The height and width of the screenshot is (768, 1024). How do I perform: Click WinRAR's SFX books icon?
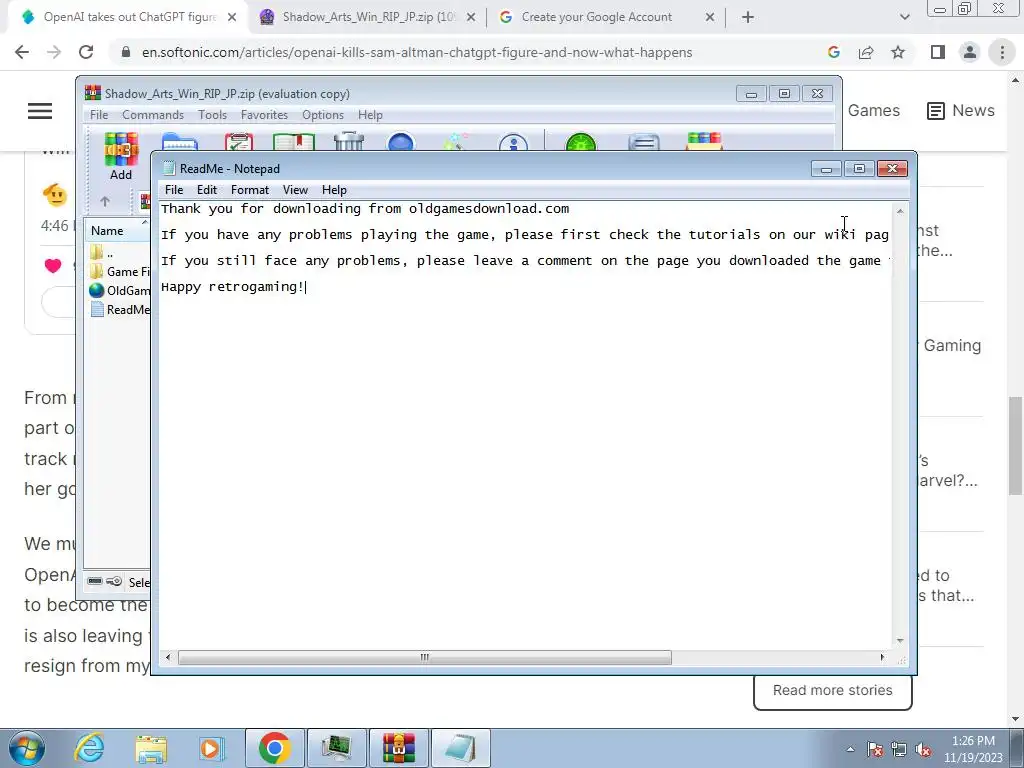(704, 141)
